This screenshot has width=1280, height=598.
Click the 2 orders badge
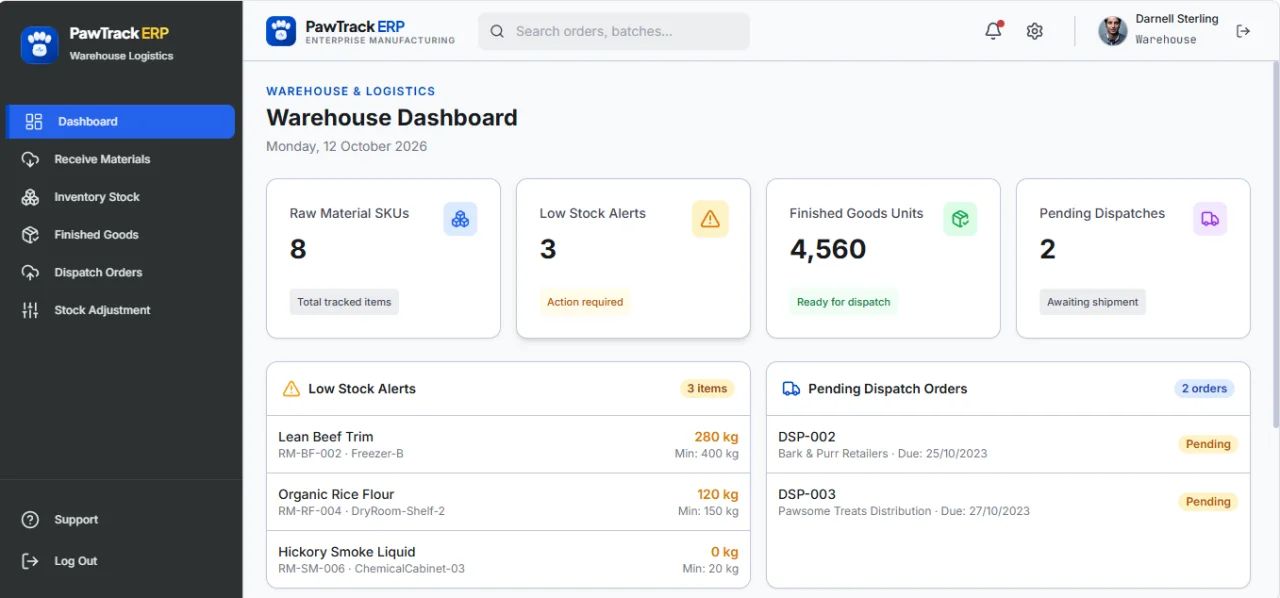(1204, 389)
